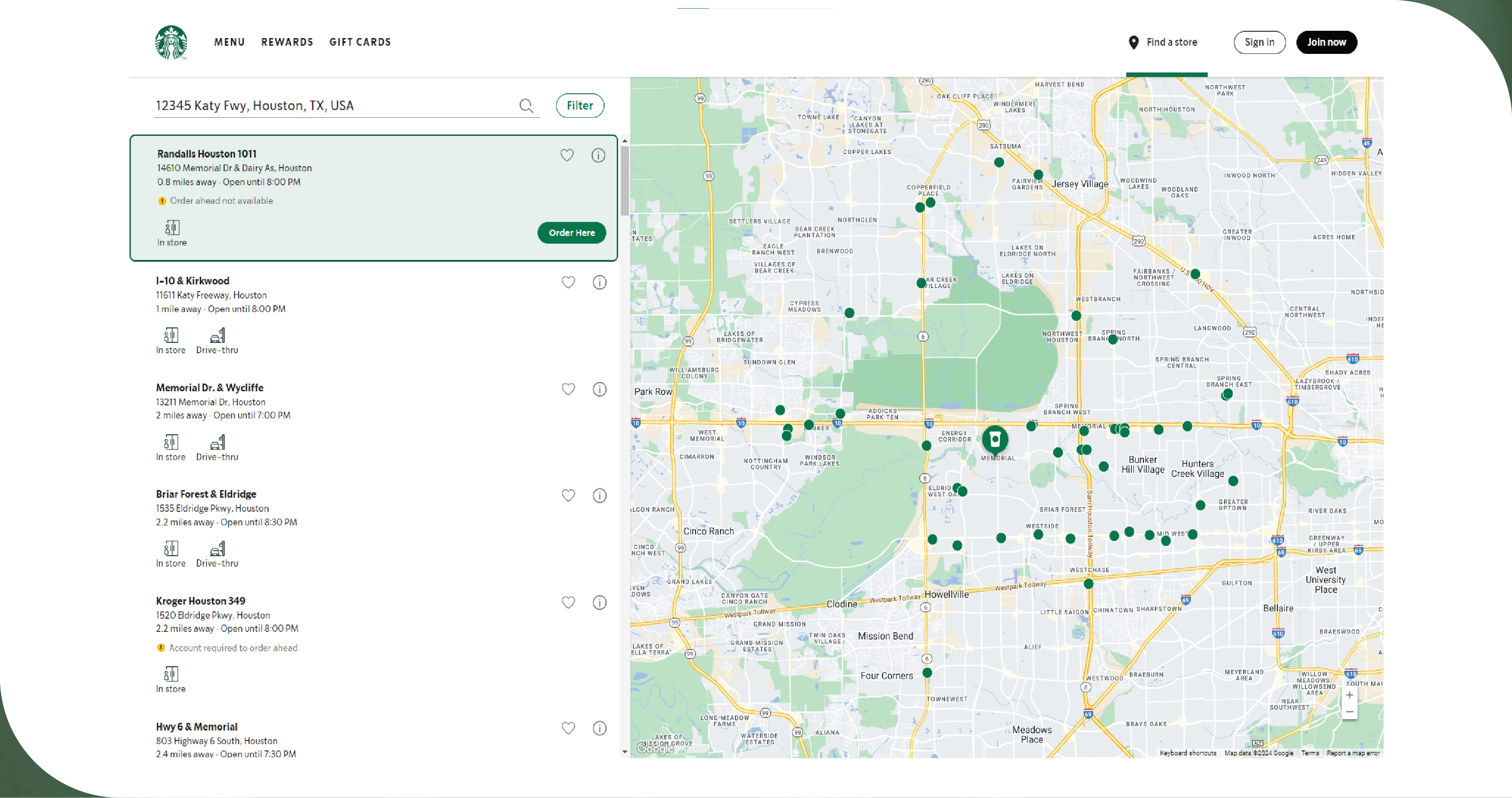This screenshot has width=1512, height=798.
Task: Click the Find a store pin icon
Action: click(1133, 42)
